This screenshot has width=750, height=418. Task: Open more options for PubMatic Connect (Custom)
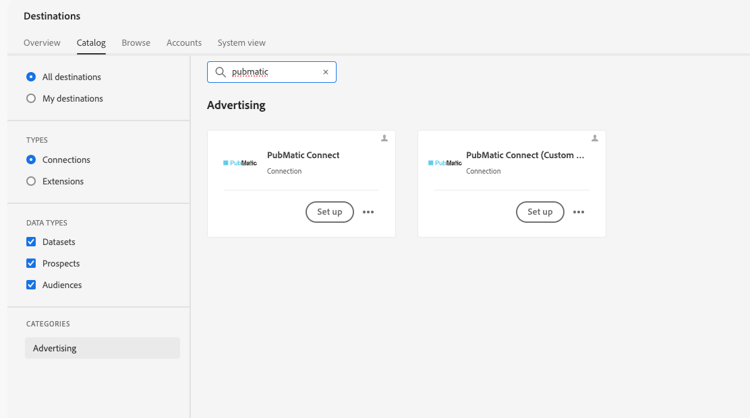[578, 212]
